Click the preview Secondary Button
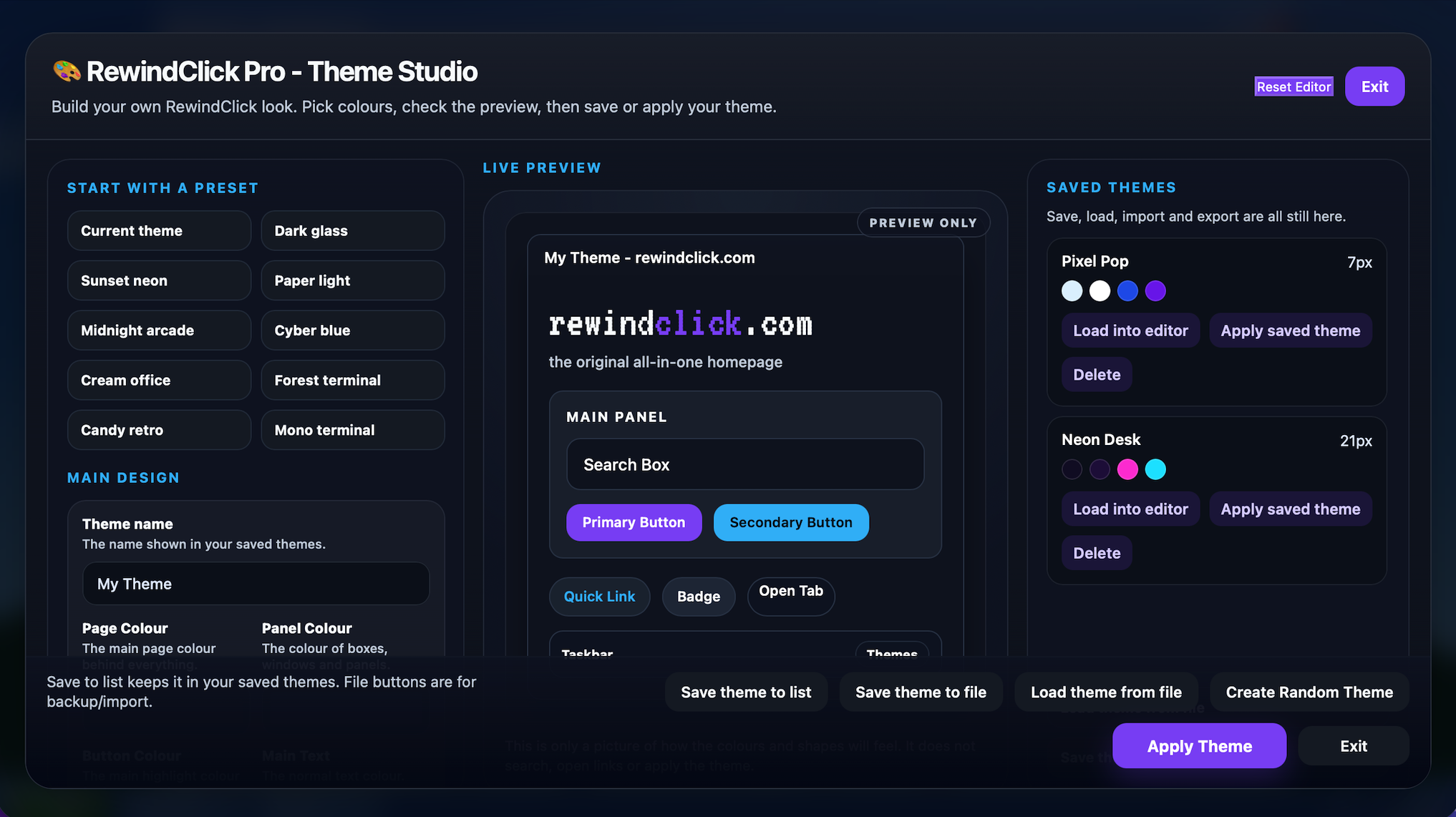 click(x=791, y=522)
